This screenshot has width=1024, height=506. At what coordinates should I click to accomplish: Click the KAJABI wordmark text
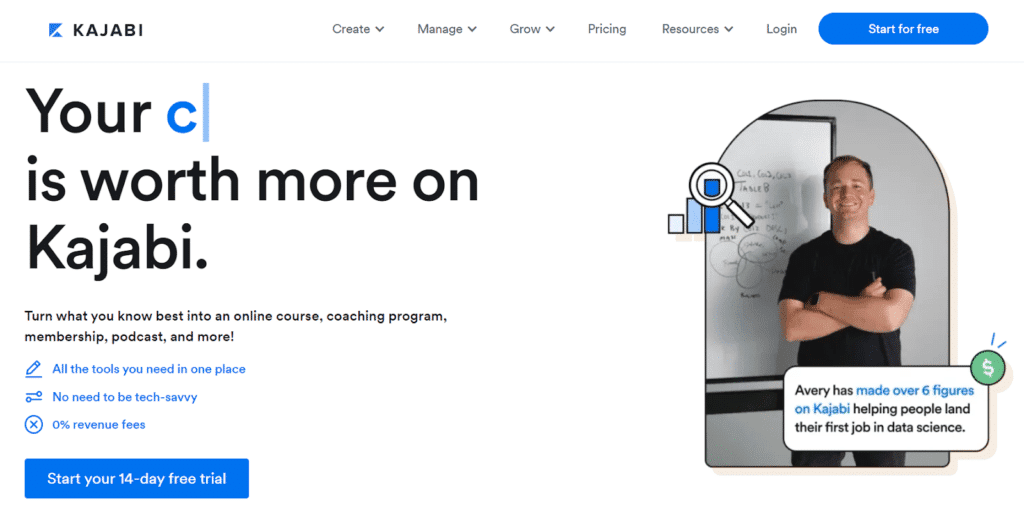tap(108, 30)
